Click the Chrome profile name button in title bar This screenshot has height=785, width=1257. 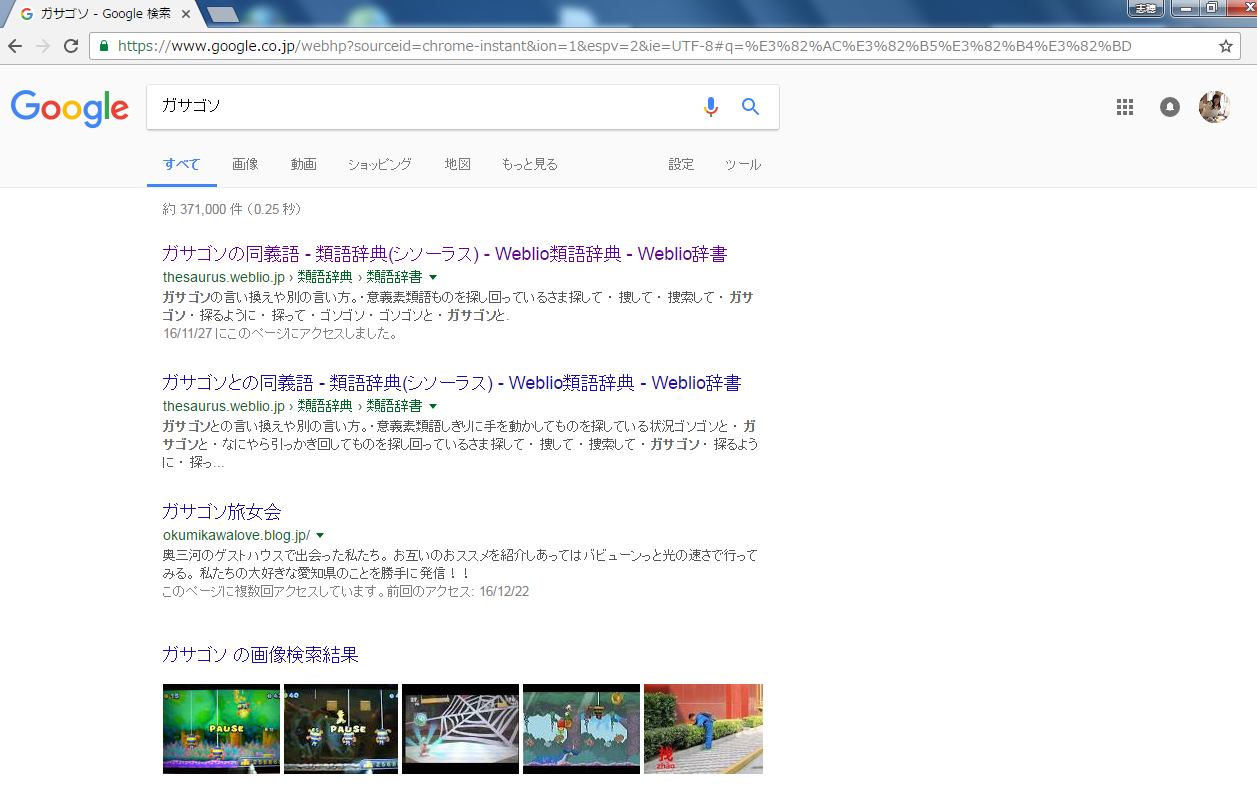tap(1145, 8)
